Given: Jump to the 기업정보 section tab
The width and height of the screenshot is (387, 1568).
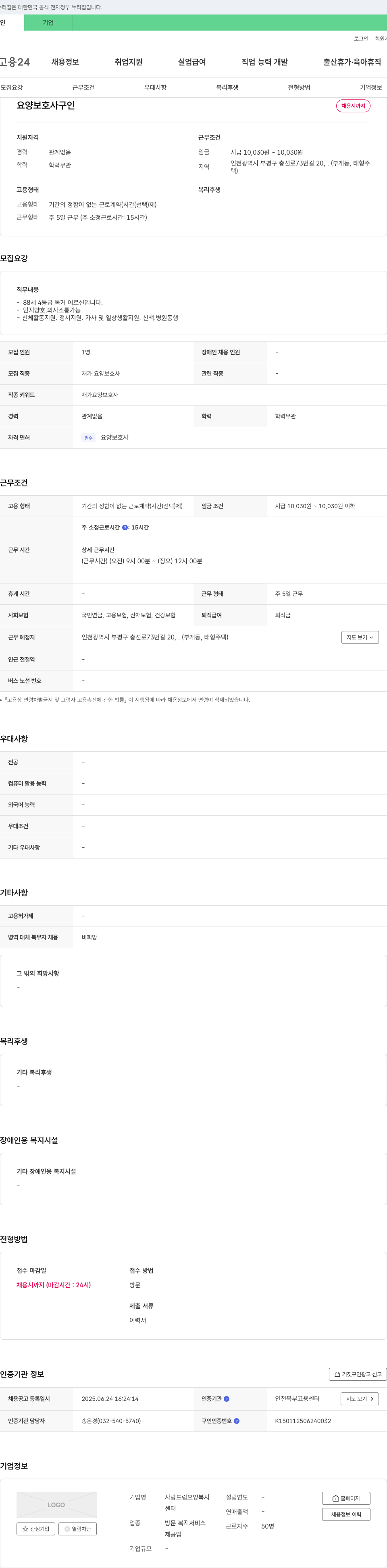Looking at the screenshot, I should [x=371, y=88].
